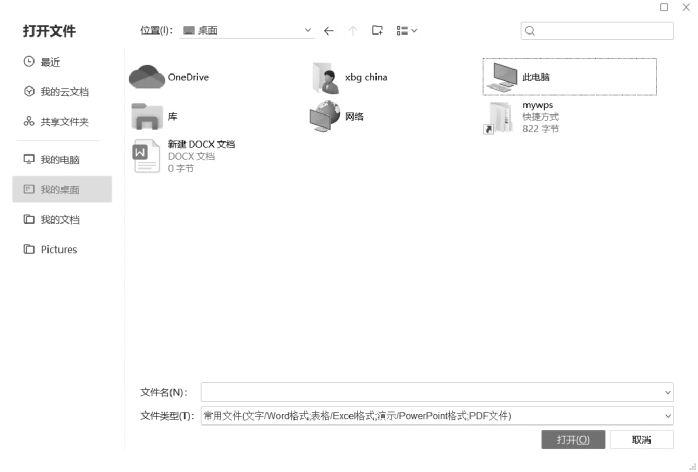Select 我的桌面 in the sidebar
This screenshot has width=698, height=472.
[62, 189]
